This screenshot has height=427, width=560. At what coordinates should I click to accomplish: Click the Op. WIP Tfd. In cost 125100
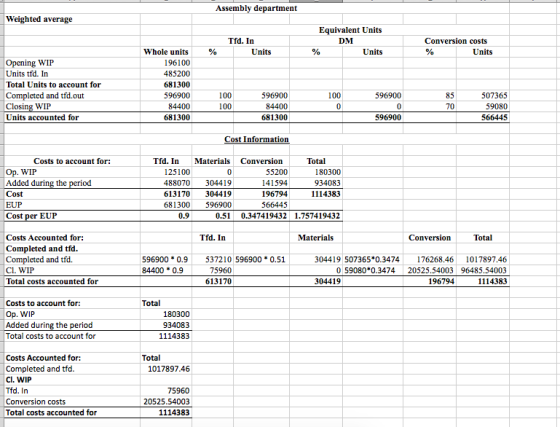[177, 172]
